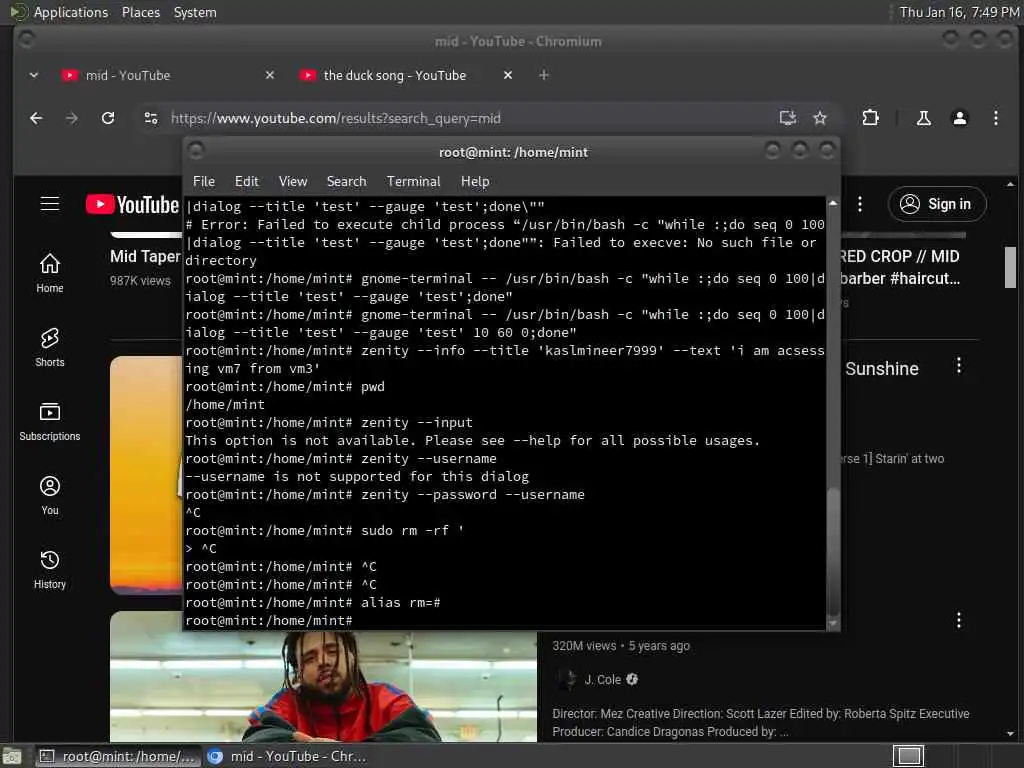Click terminal scrollbar up arrow

[x=833, y=203]
